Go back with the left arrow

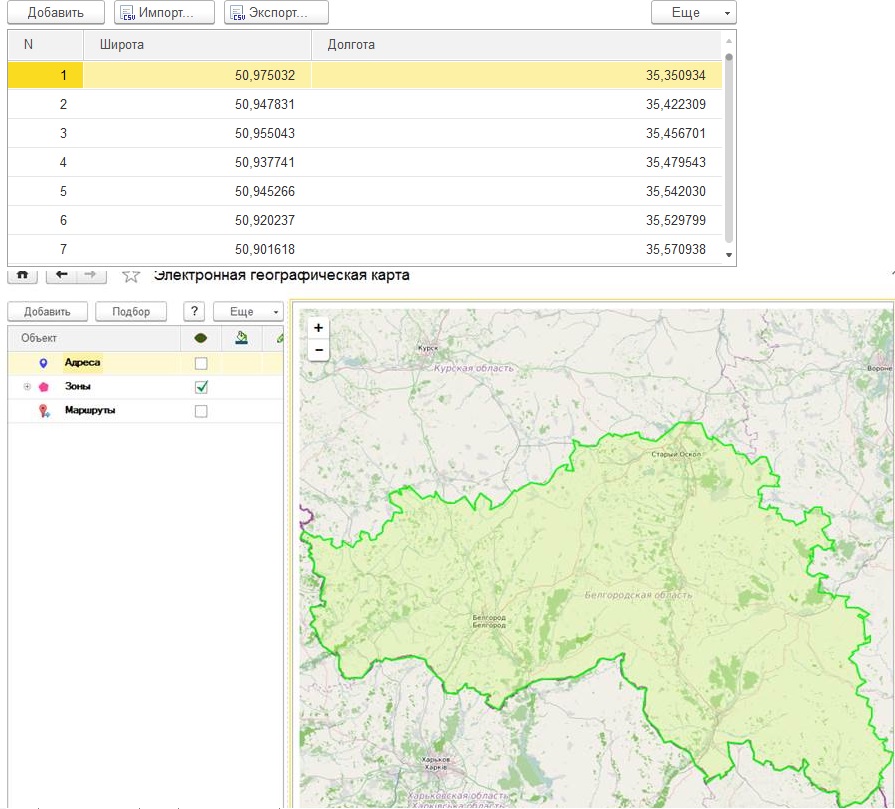pyautogui.click(x=62, y=274)
